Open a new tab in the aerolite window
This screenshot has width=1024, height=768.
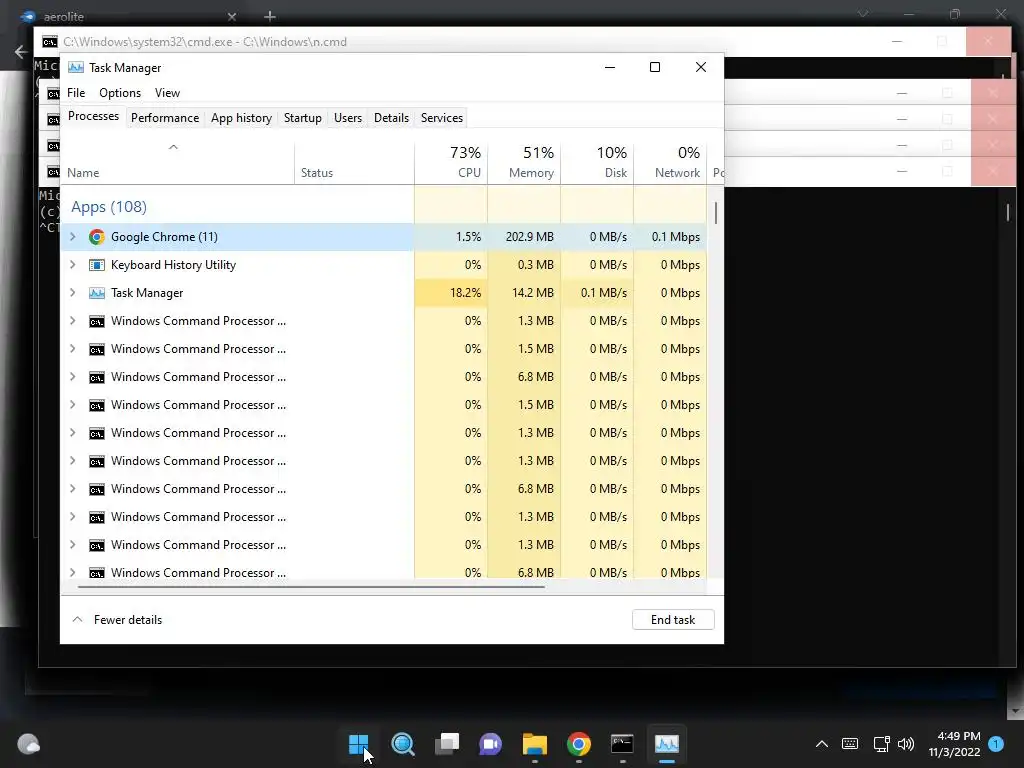[270, 16]
